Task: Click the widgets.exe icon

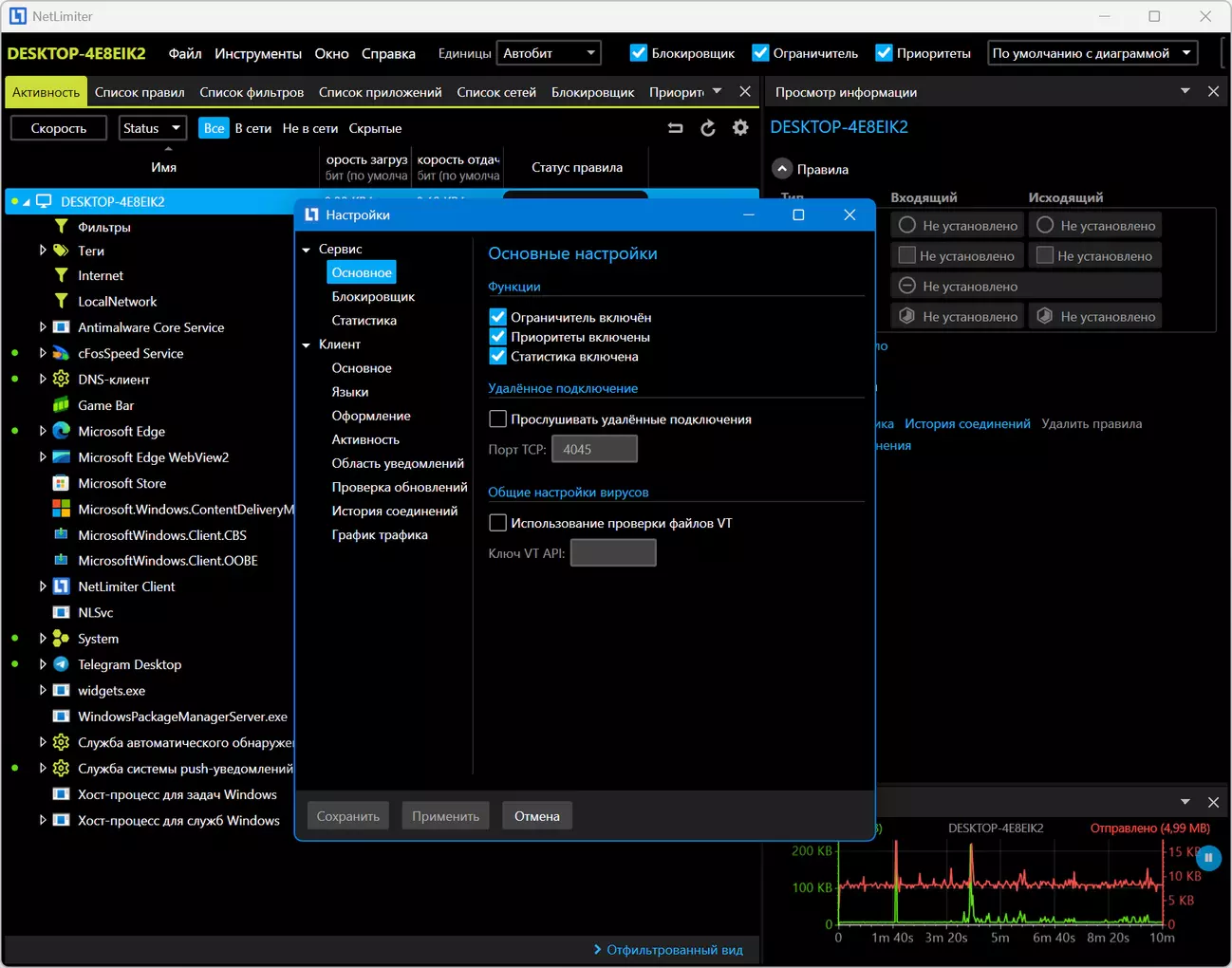Action: pyautogui.click(x=62, y=690)
